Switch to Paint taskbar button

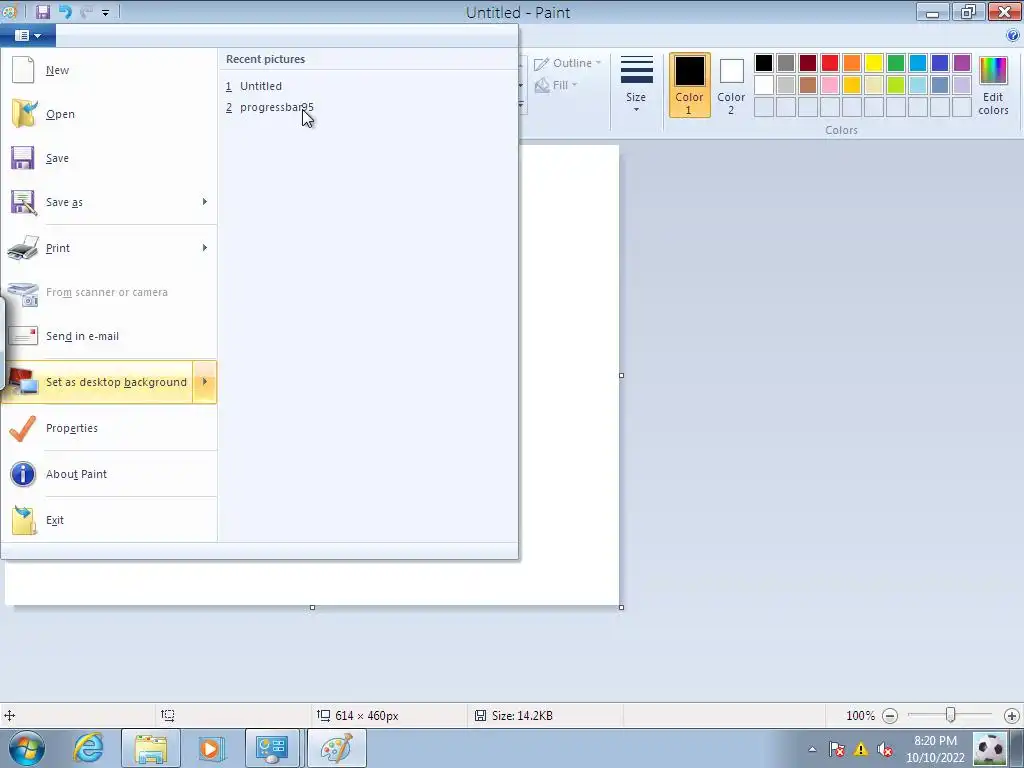pyautogui.click(x=336, y=748)
